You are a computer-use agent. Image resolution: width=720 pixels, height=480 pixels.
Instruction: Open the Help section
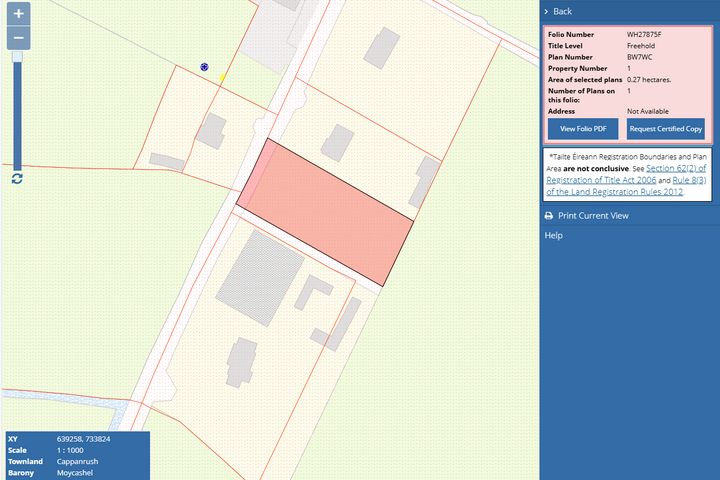[553, 235]
